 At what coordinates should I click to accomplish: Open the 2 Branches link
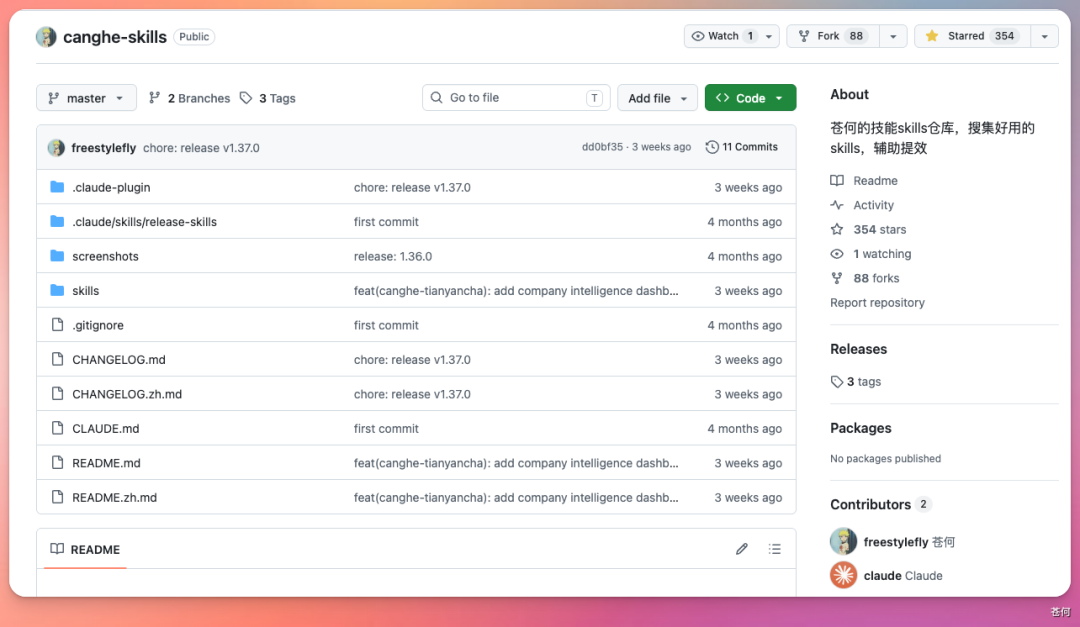pos(189,98)
